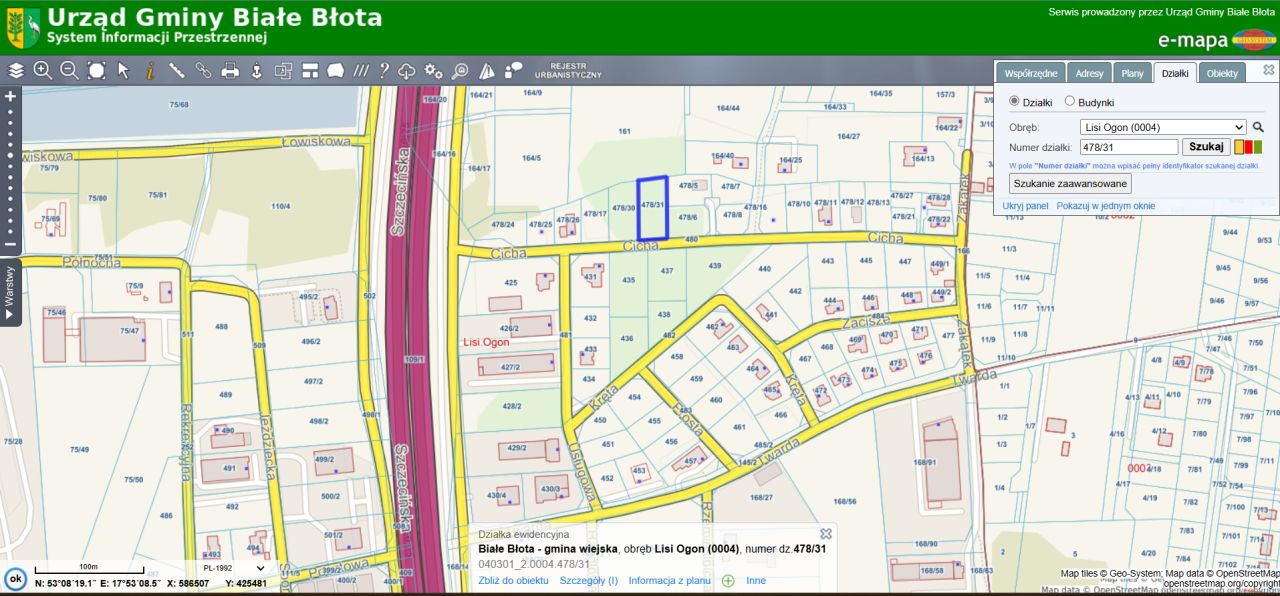
Task: Switch to the Współrzędne tab
Action: click(x=1030, y=73)
